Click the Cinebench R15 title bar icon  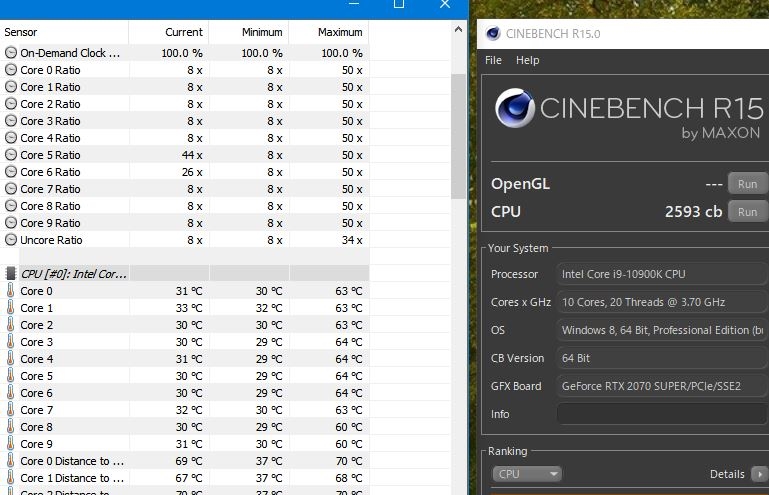tap(493, 33)
